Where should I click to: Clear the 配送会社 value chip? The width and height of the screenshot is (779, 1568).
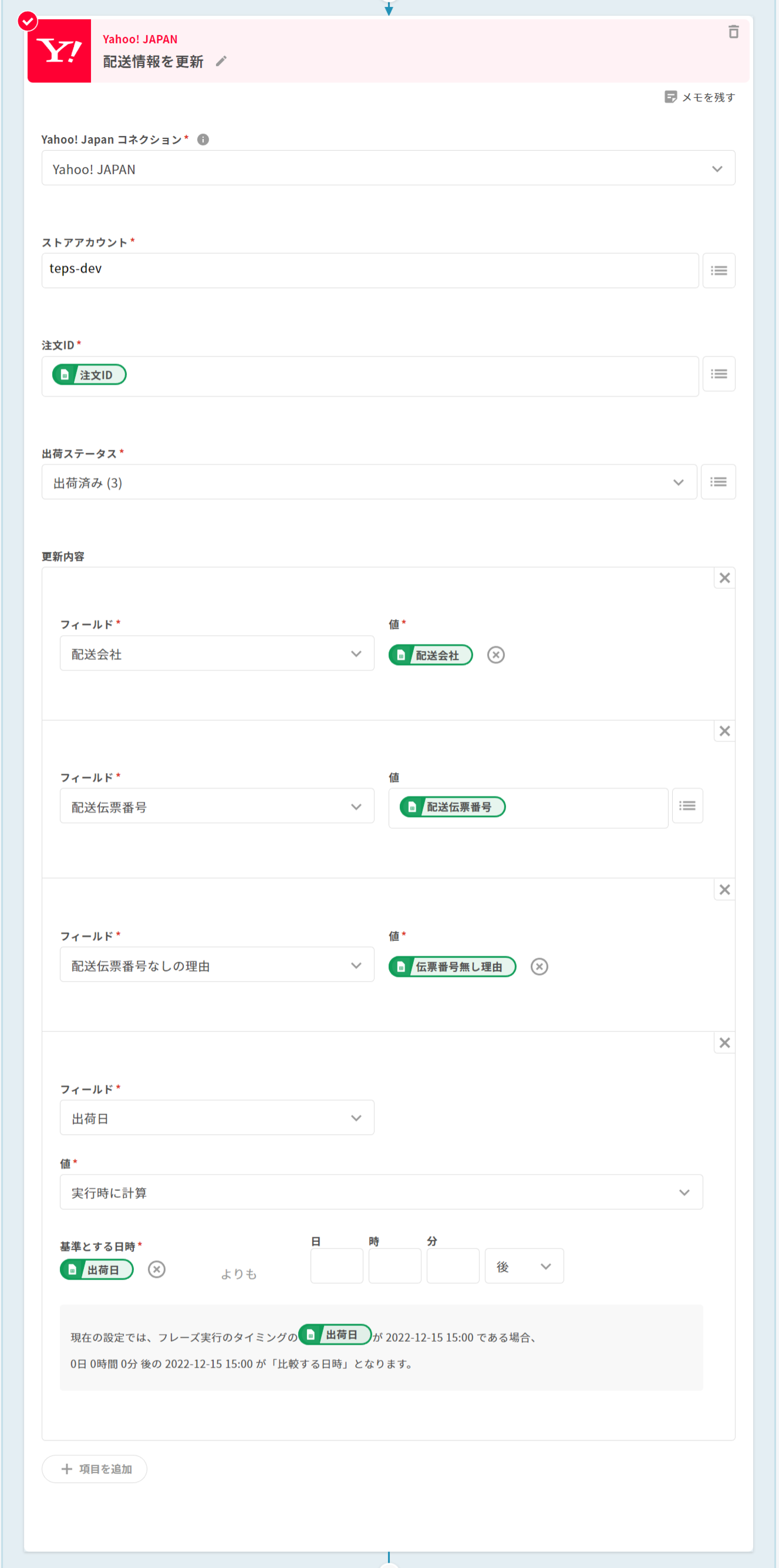pos(496,656)
